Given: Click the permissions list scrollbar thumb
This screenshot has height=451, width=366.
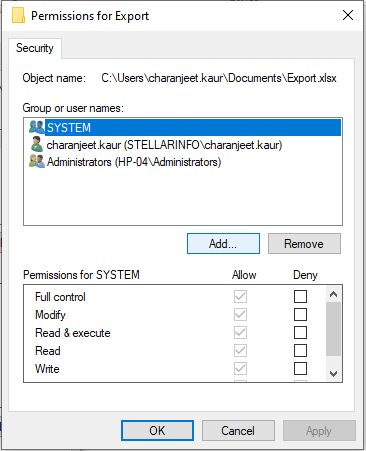Looking at the screenshot, I should click(x=333, y=329).
